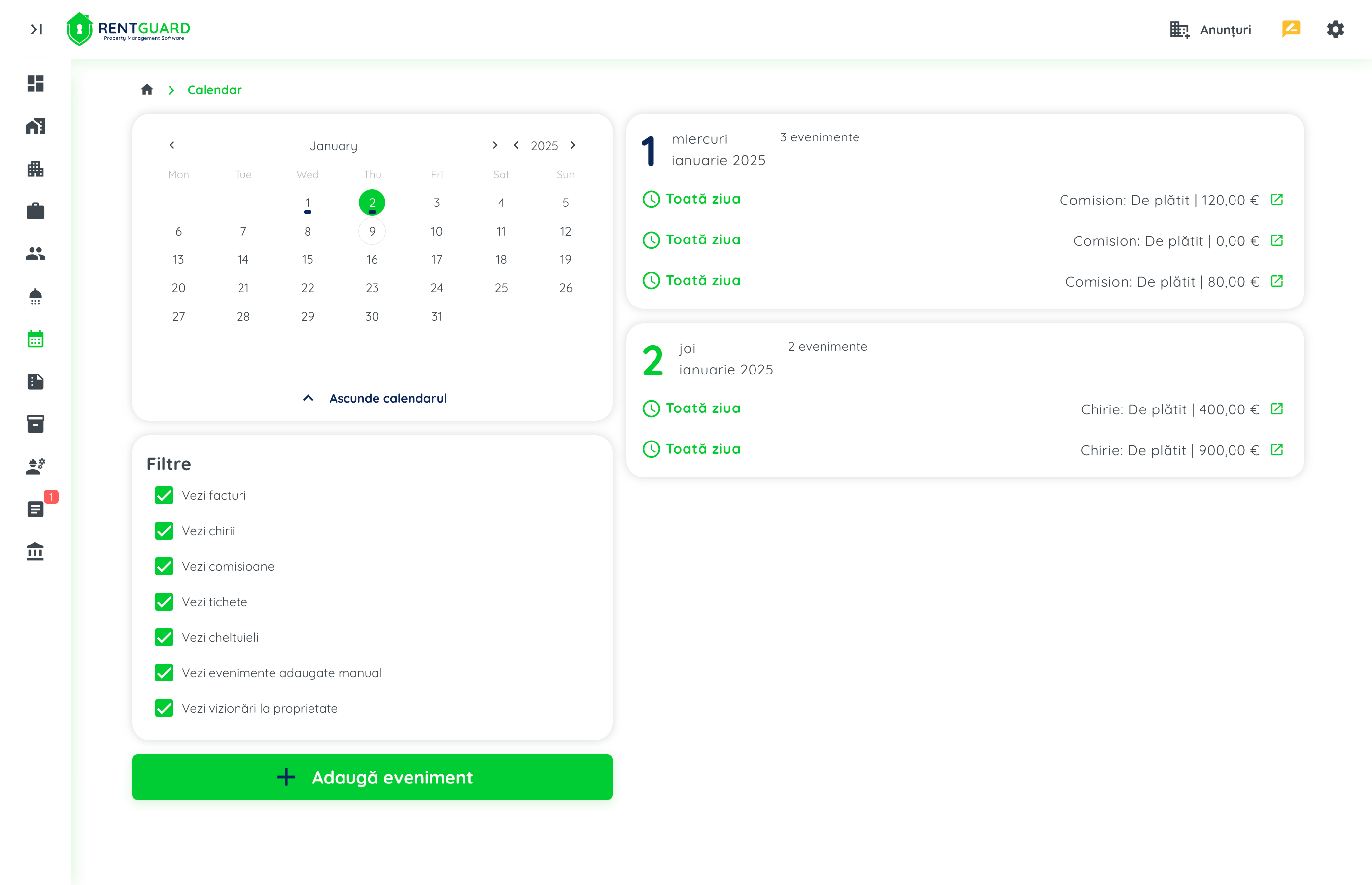Click the briefcase icon in sidebar
Screen dimensions: 1372x885
(35, 211)
